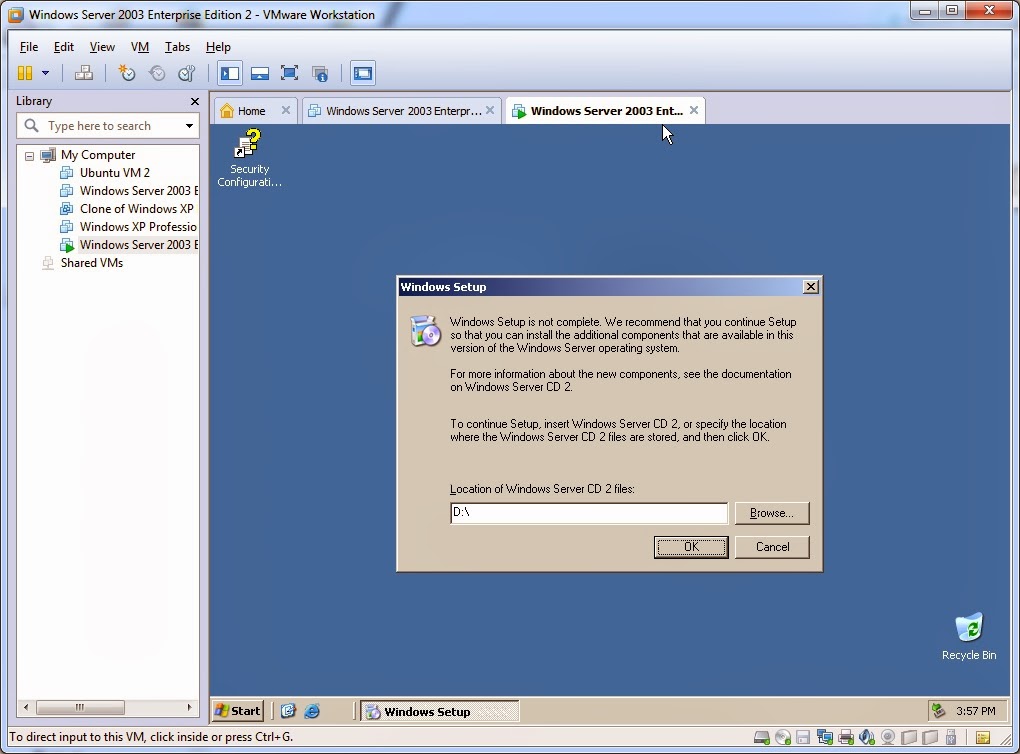
Task: Open the File menu
Action: click(x=29, y=47)
